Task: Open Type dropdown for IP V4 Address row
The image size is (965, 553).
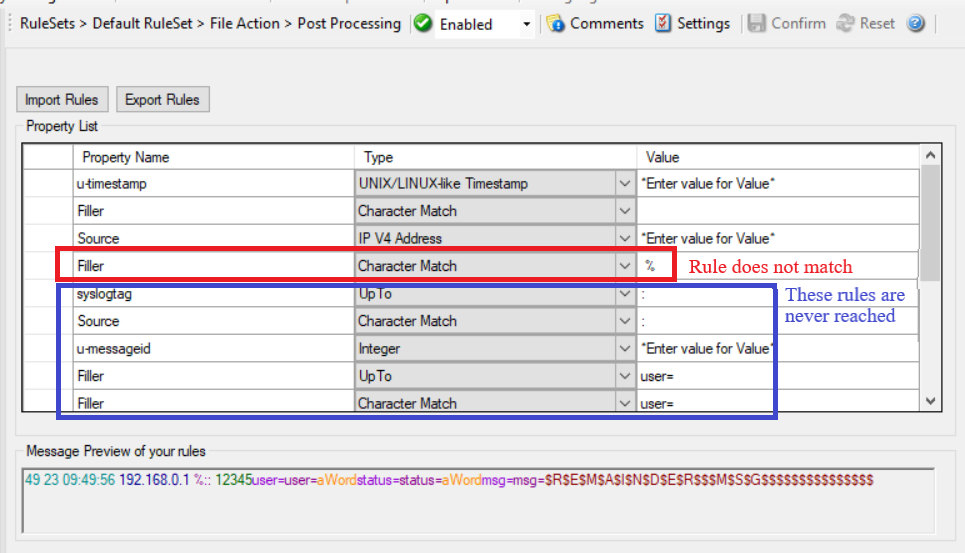Action: pos(625,239)
